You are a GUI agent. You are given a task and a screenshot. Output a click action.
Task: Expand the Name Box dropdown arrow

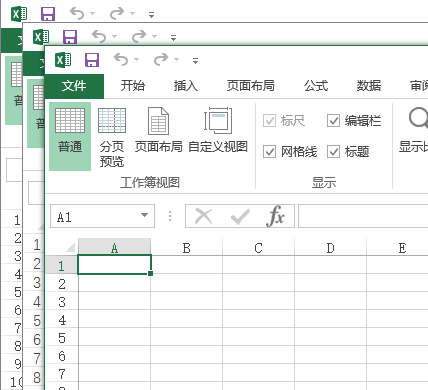pos(144,215)
